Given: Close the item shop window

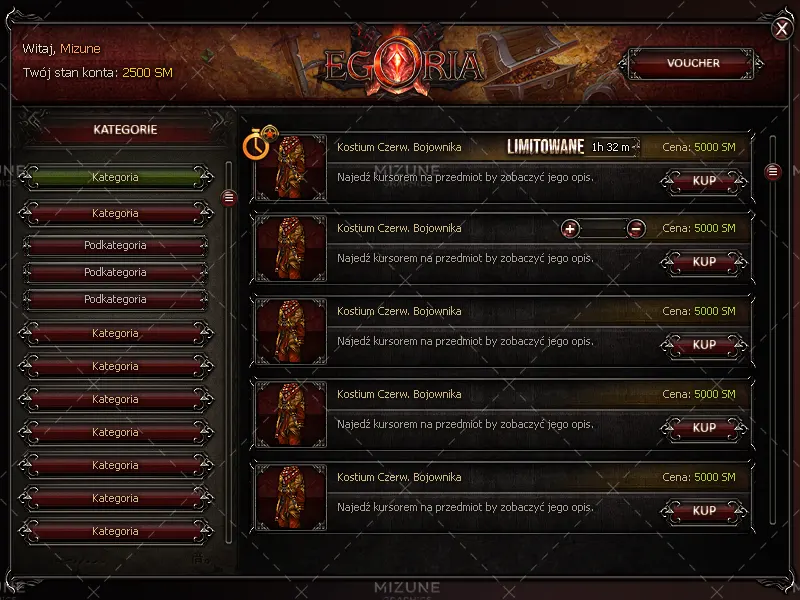Looking at the screenshot, I should pos(782,29).
